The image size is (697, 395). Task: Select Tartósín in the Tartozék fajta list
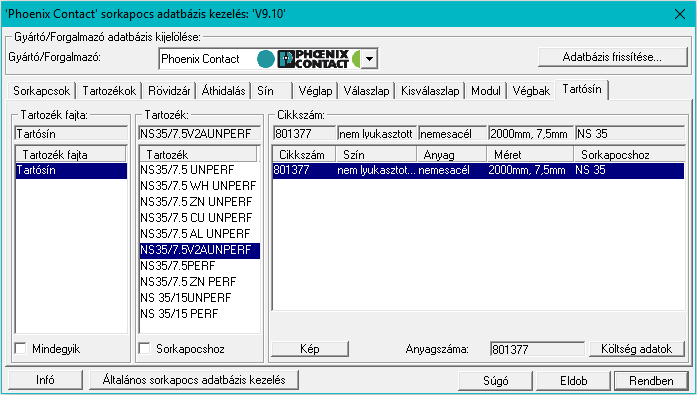71,170
